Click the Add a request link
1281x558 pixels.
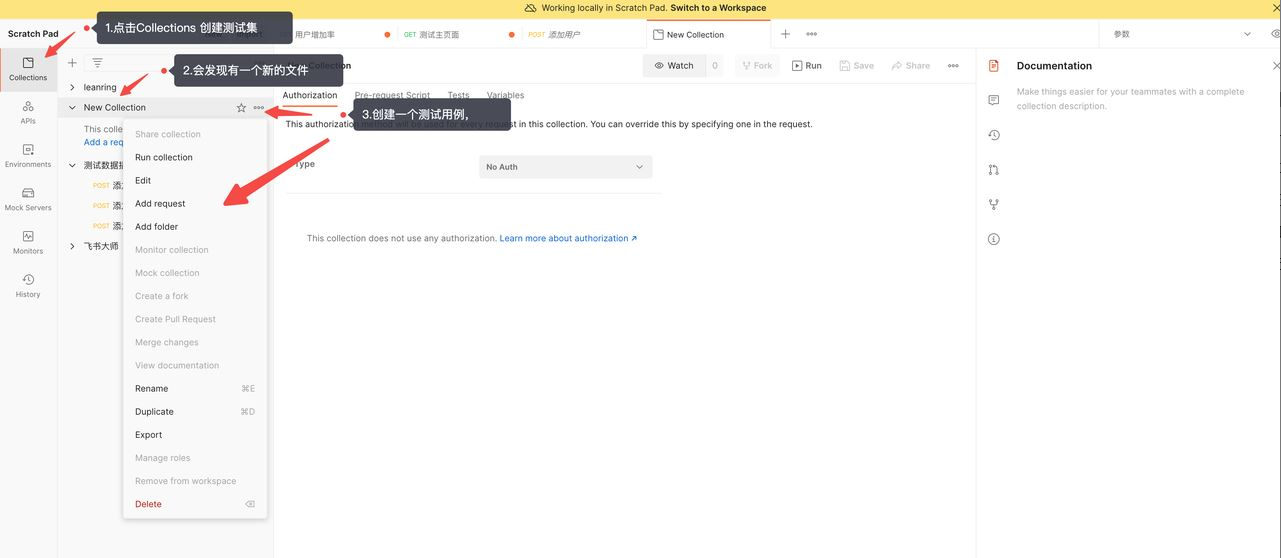point(103,142)
